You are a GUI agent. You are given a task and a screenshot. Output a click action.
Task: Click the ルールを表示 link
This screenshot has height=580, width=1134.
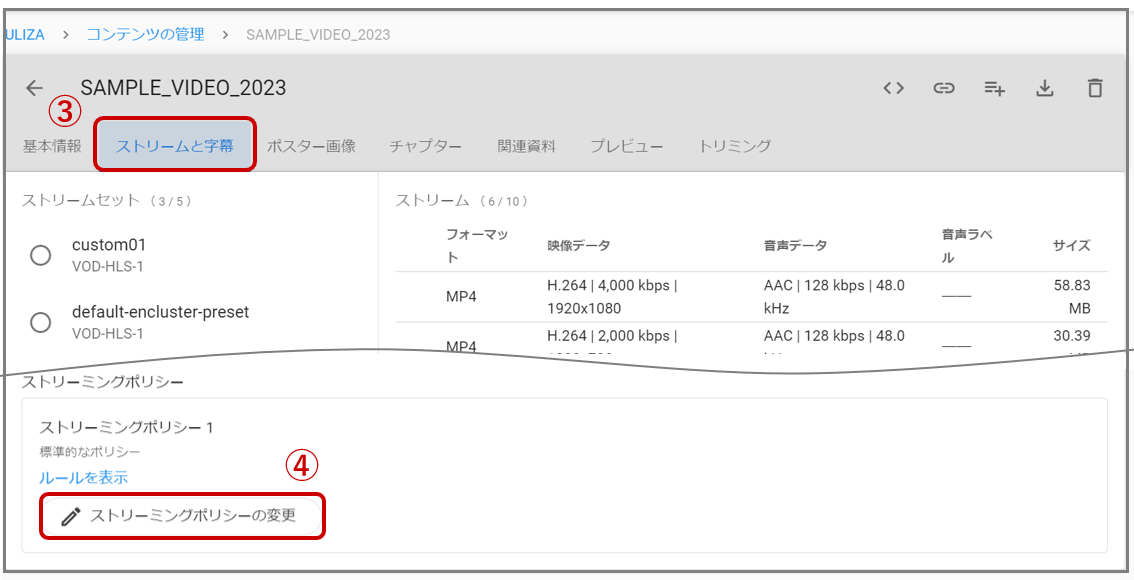[84, 478]
